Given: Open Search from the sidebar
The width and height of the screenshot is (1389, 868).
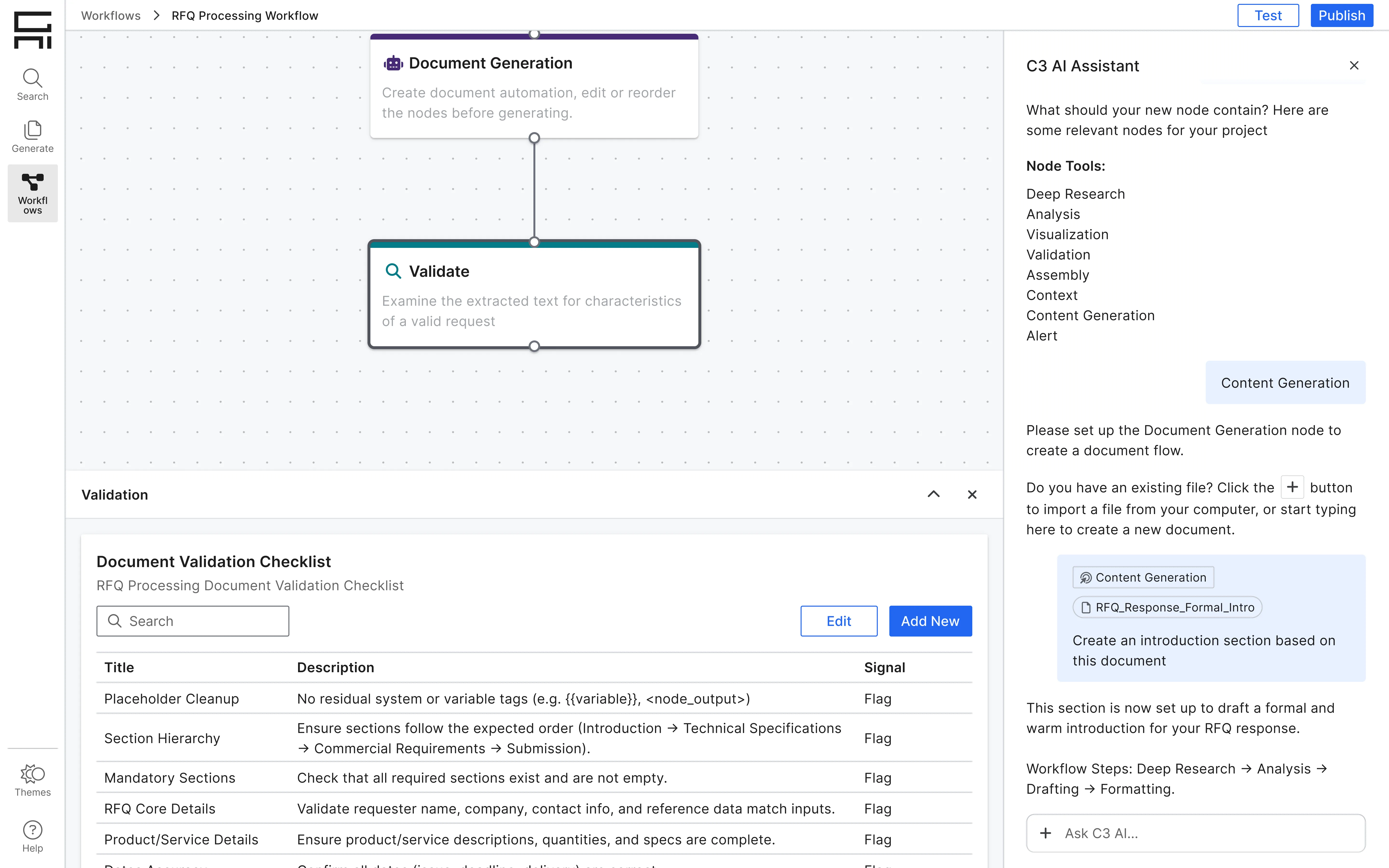Looking at the screenshot, I should (33, 85).
